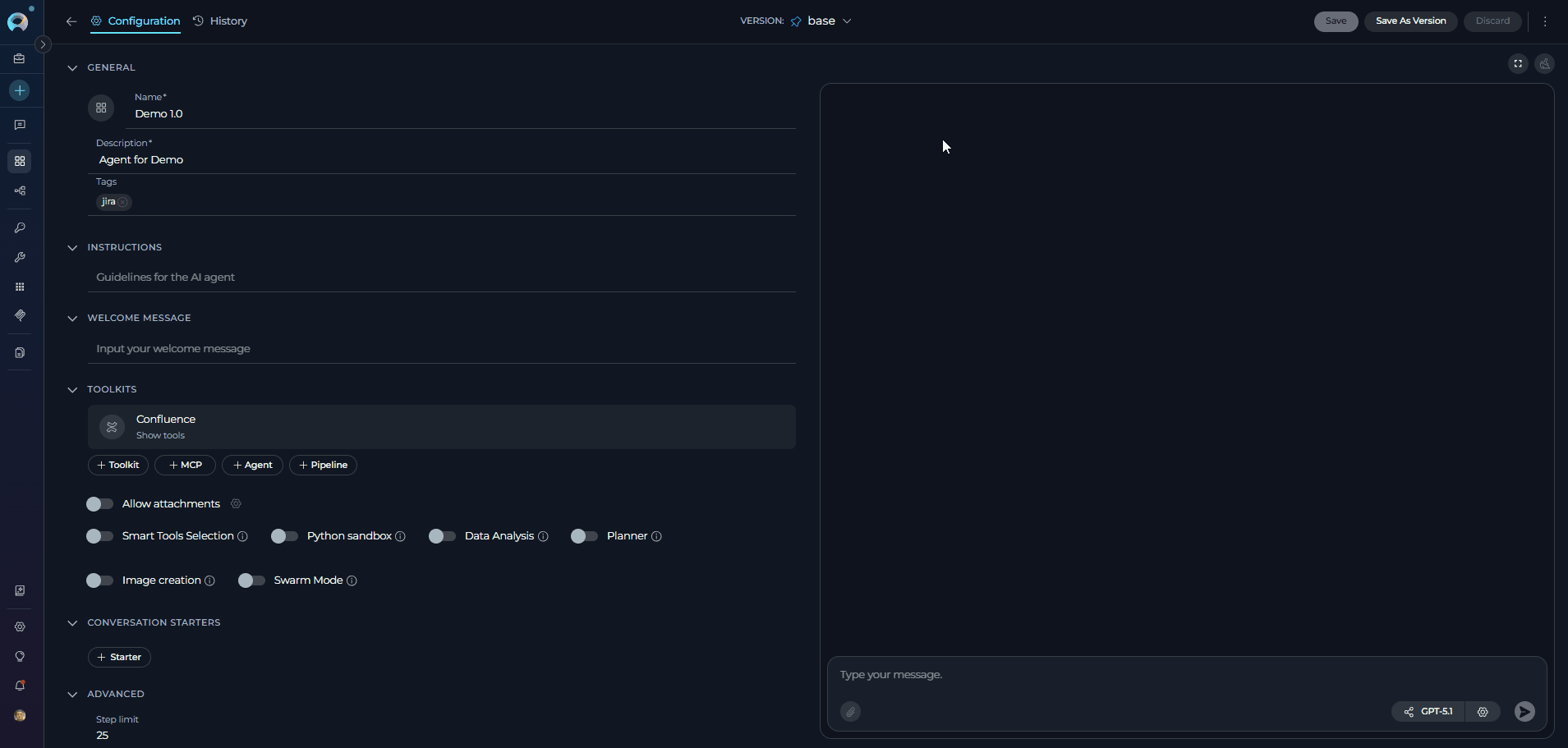Click the back arrow icon
The width and height of the screenshot is (1568, 748).
71,21
